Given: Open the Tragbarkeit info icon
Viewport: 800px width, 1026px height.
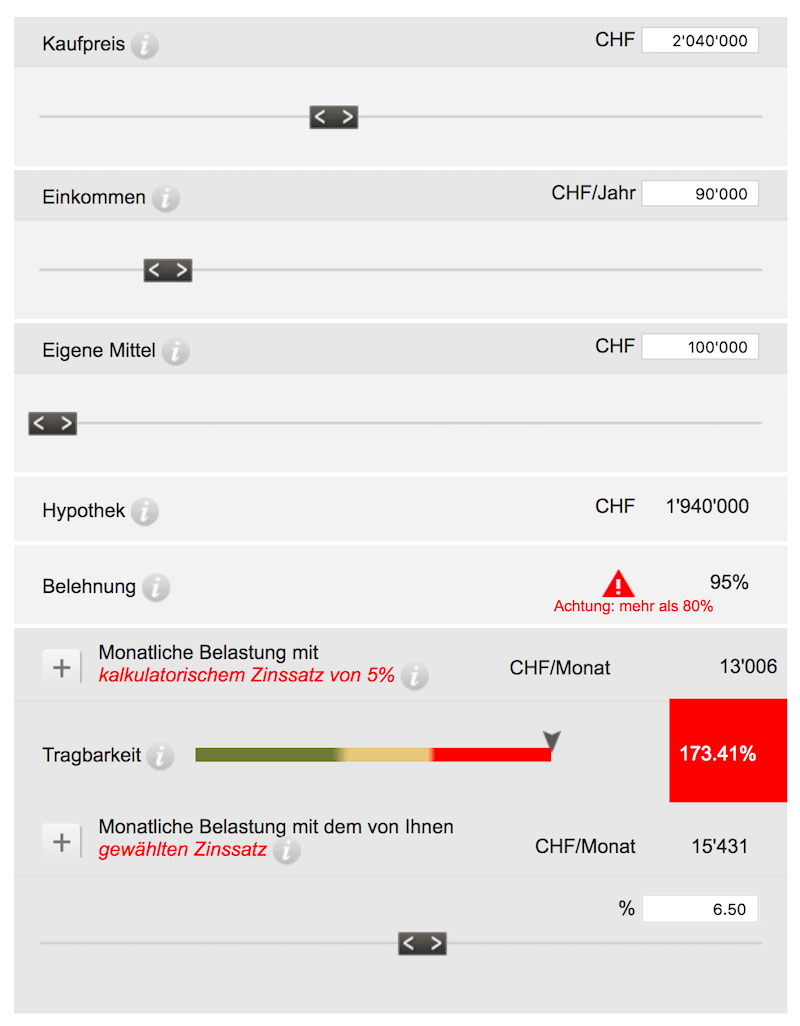Looking at the screenshot, I should [x=160, y=756].
